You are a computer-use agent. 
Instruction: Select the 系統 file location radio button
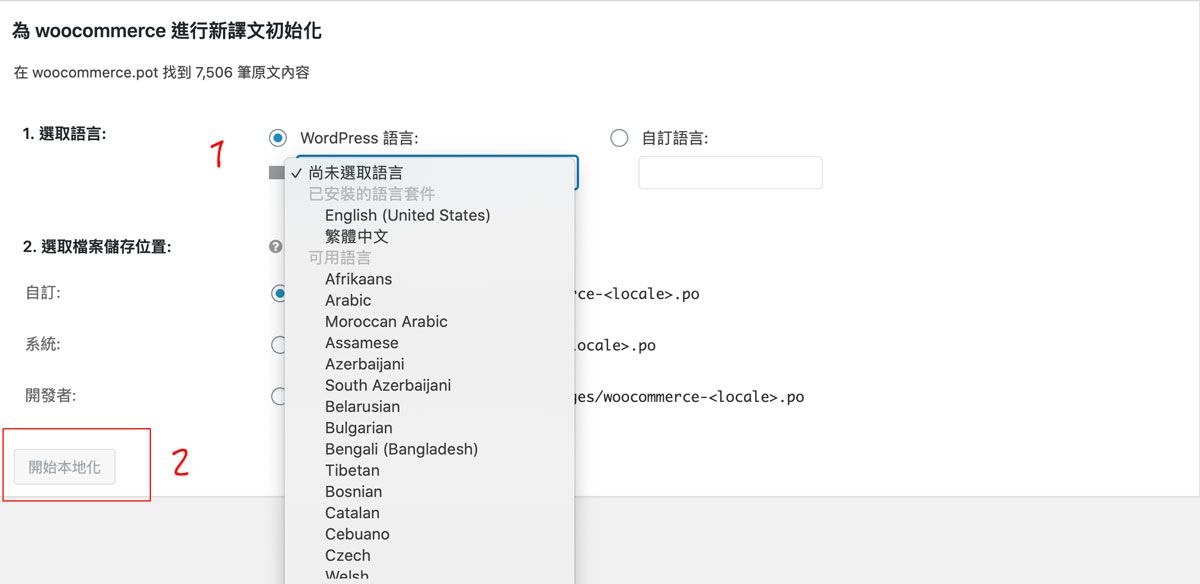pos(278,345)
